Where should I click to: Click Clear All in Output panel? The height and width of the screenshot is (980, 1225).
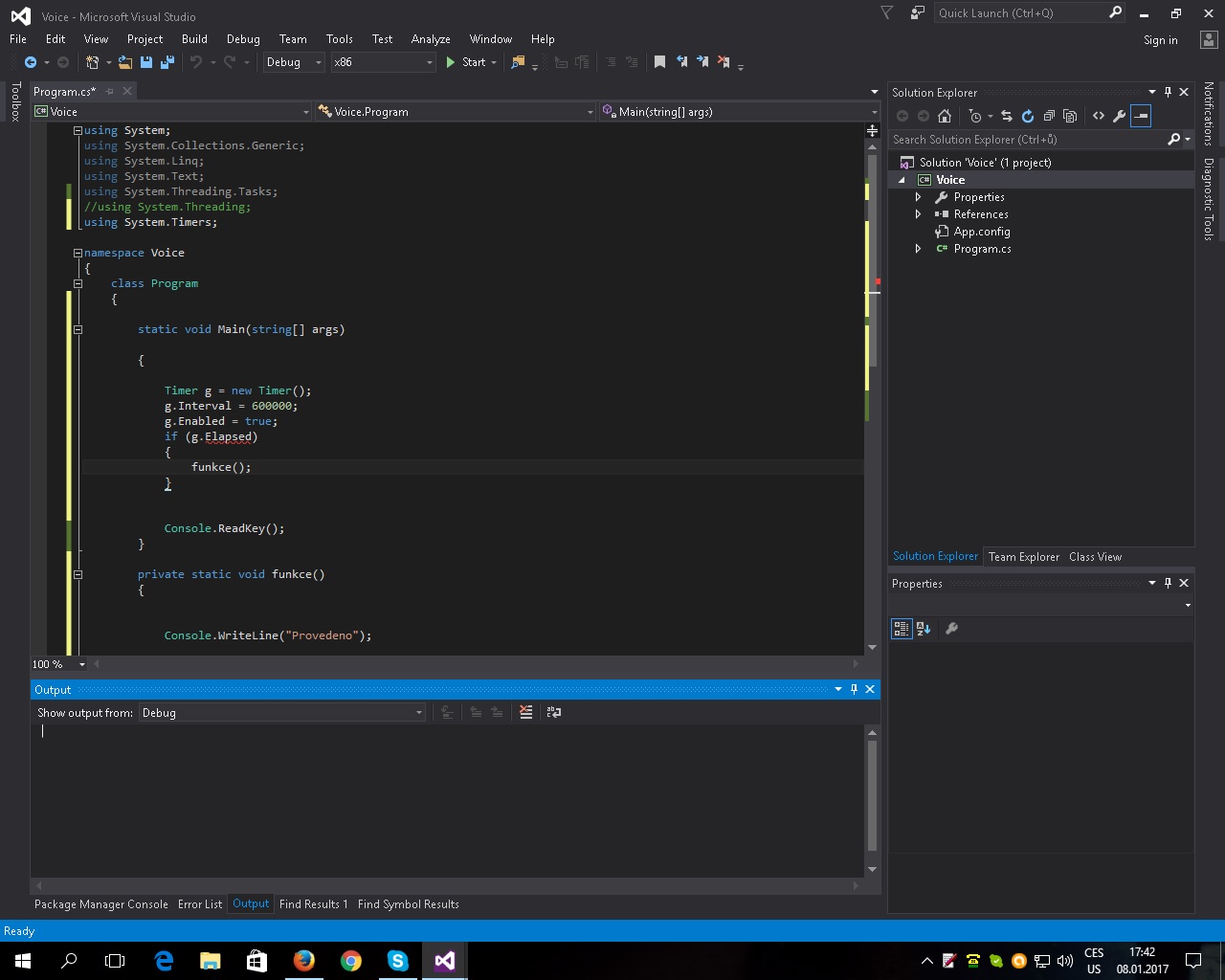(525, 712)
